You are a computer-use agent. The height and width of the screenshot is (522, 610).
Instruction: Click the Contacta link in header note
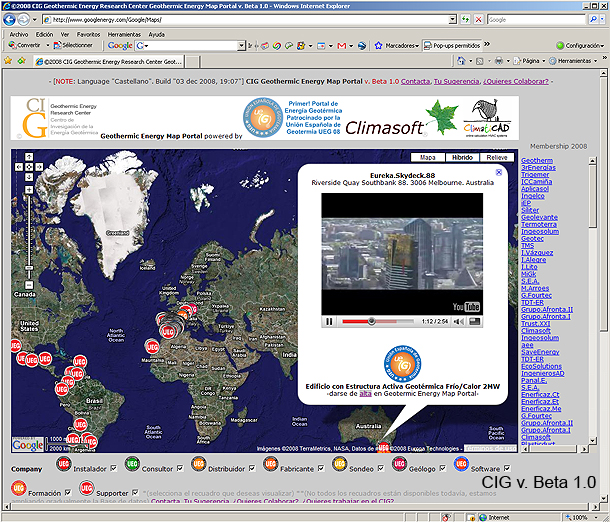pyautogui.click(x=415, y=81)
